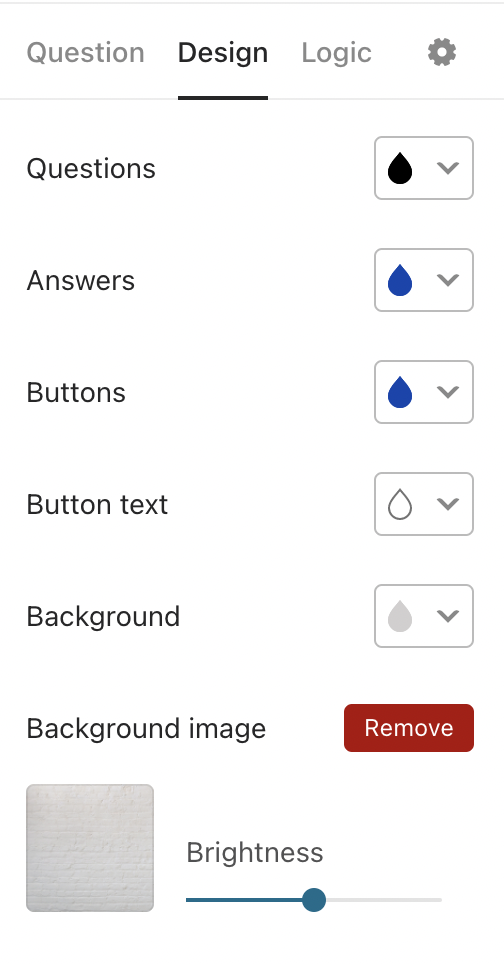Expand the Buttons color chevron
Screen dimensions: 504x964
[448, 392]
